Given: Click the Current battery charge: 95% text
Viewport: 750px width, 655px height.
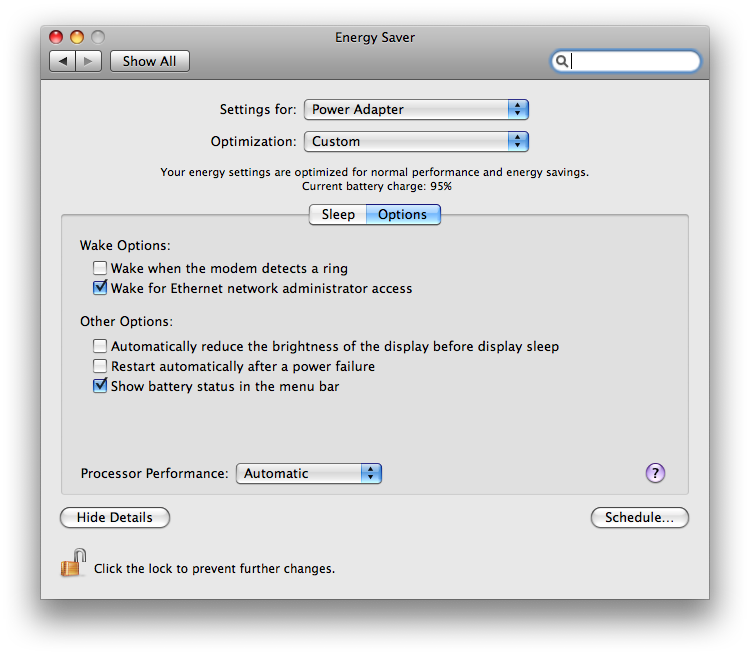Looking at the screenshot, I should click(x=376, y=186).
